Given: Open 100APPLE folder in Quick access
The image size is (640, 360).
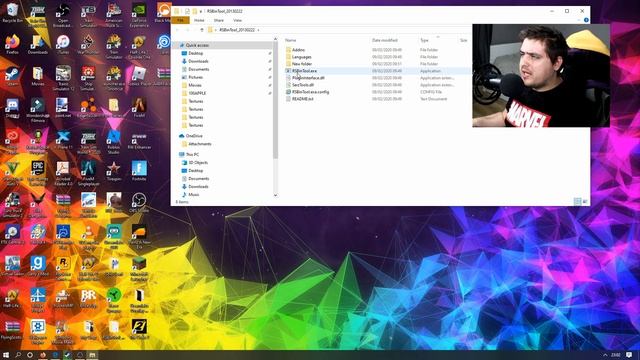Looking at the screenshot, I should point(193,93).
